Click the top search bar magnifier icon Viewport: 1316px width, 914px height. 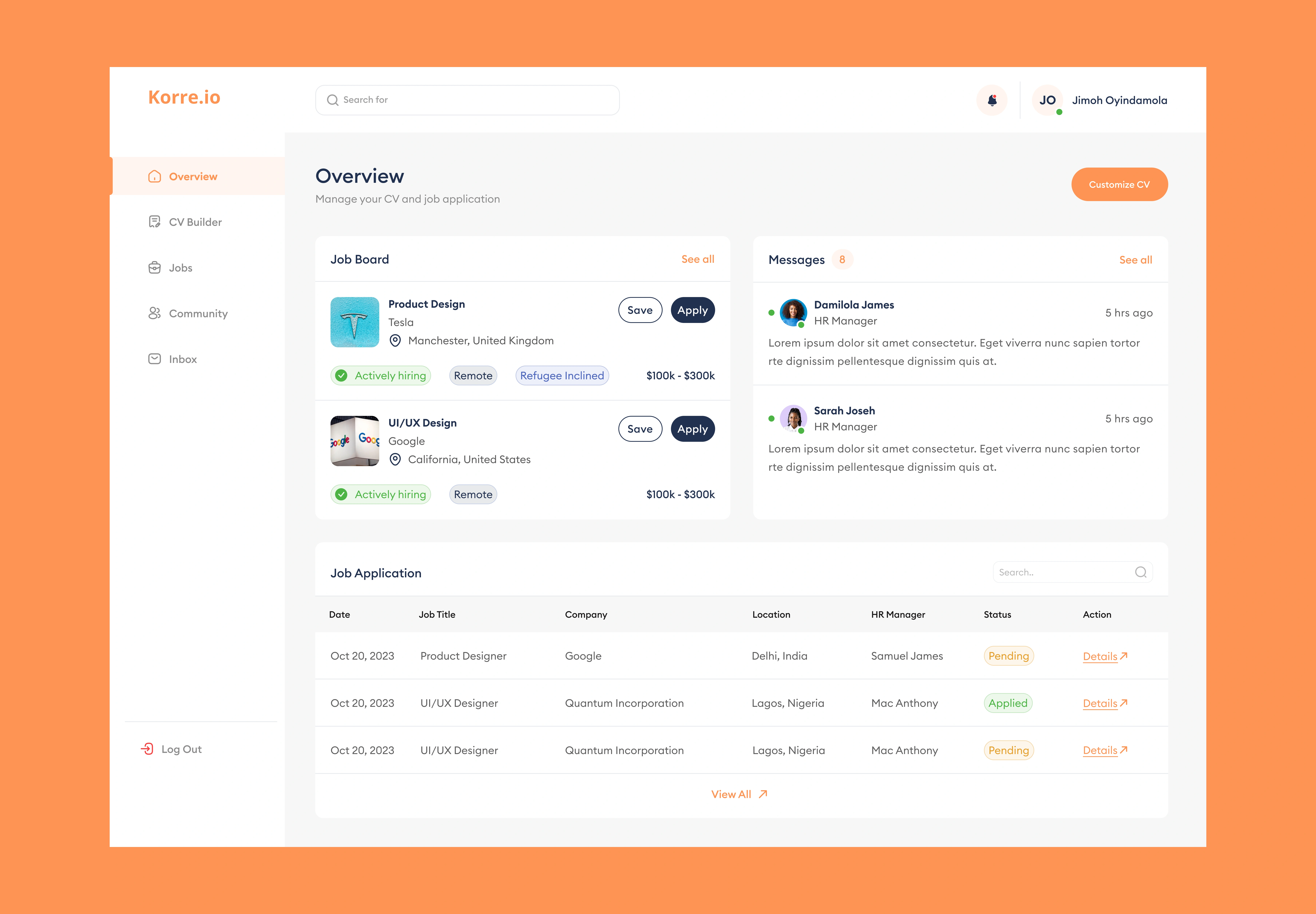[333, 100]
